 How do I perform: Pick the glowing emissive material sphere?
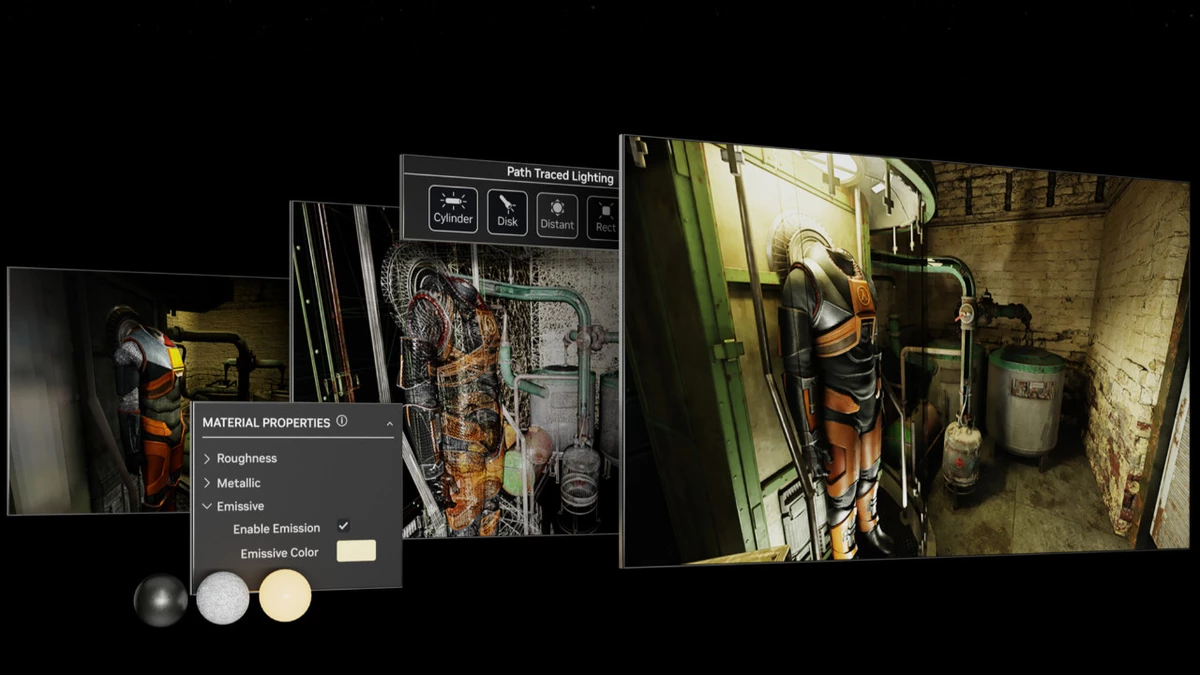pos(285,595)
